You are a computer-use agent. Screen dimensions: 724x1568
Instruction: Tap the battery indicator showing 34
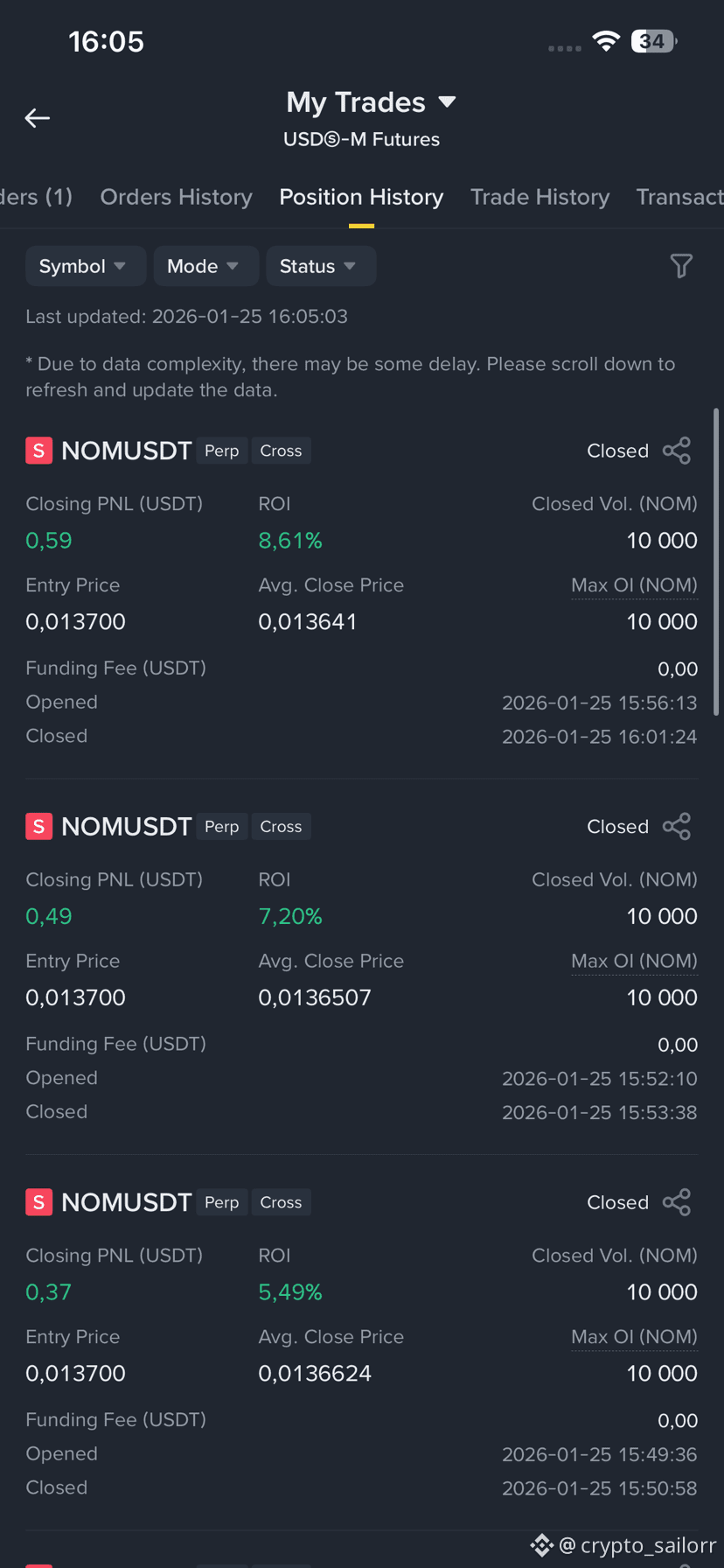(x=654, y=41)
